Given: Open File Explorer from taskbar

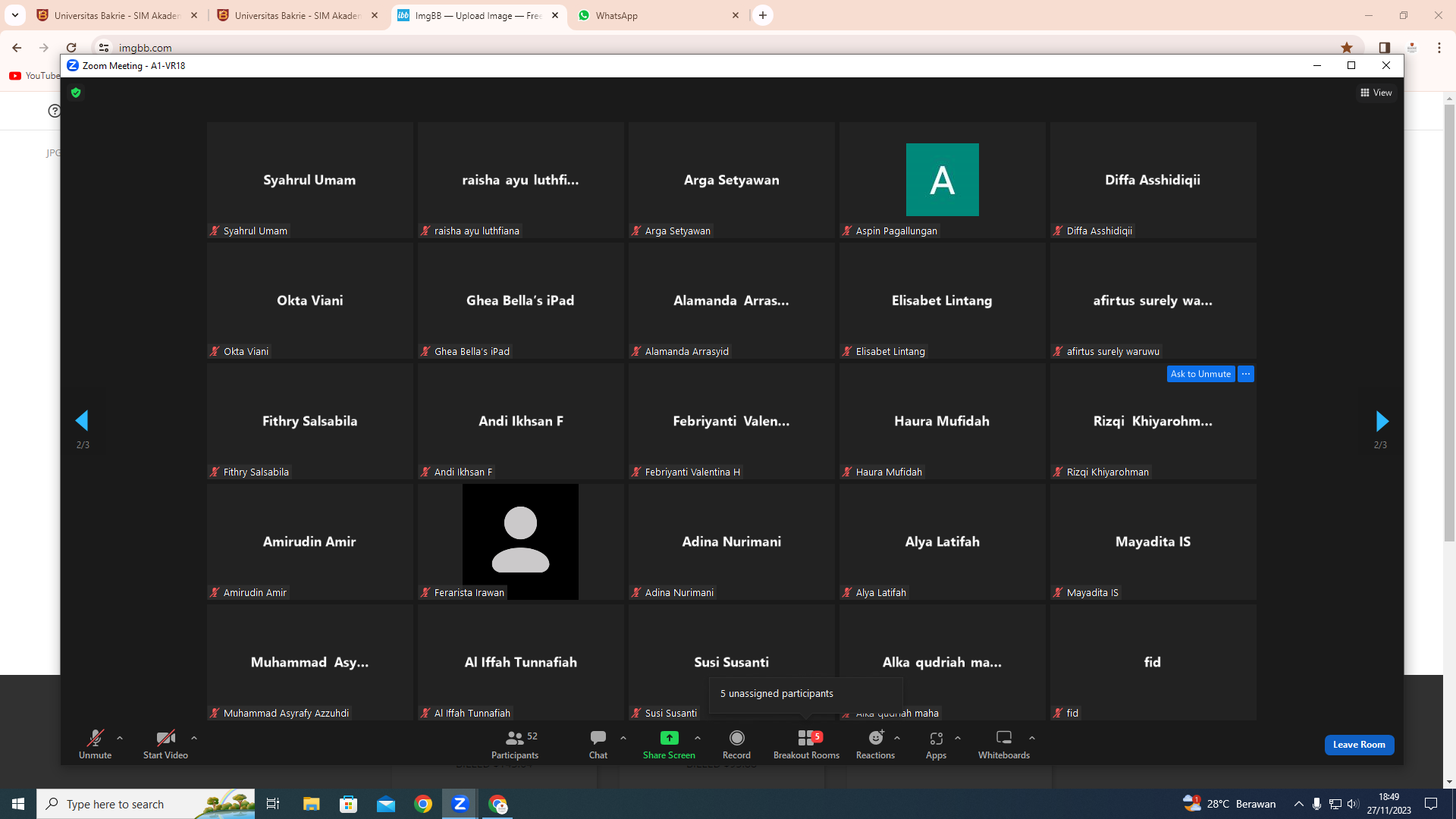Looking at the screenshot, I should click(311, 804).
